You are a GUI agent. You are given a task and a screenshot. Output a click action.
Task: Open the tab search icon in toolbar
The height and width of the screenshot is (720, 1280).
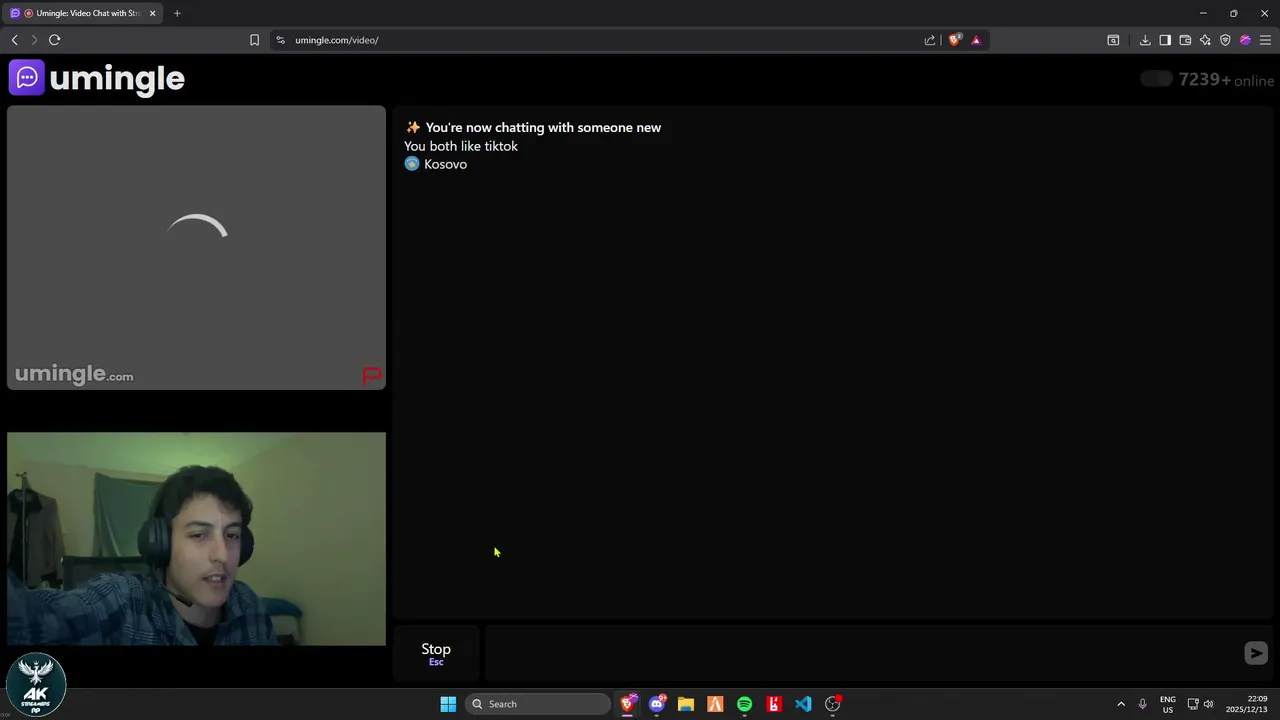pos(1113,40)
